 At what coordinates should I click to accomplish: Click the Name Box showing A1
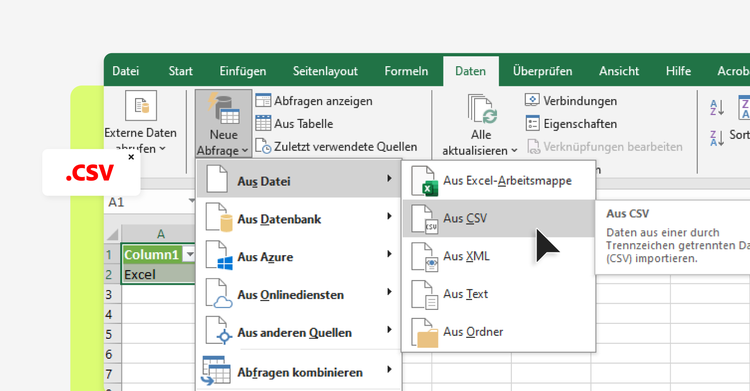(149, 202)
